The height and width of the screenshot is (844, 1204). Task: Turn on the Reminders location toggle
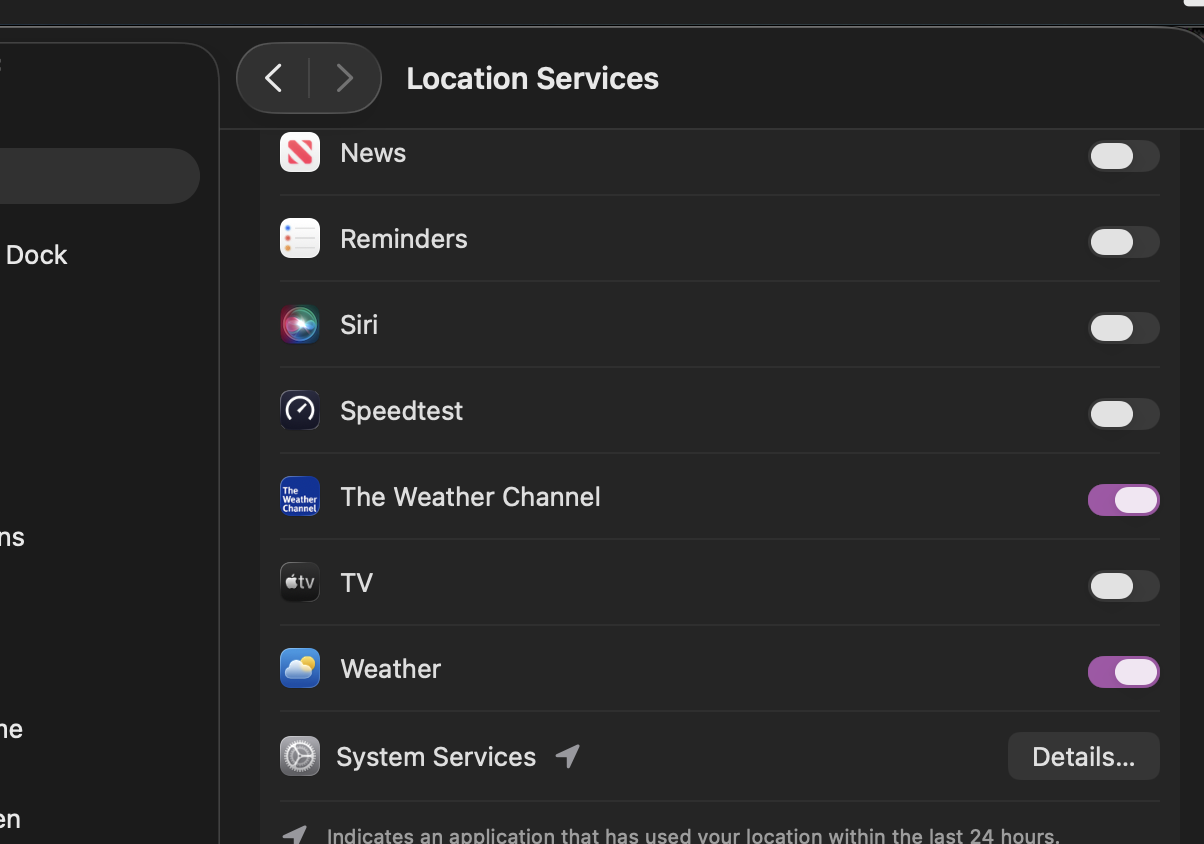point(1124,242)
